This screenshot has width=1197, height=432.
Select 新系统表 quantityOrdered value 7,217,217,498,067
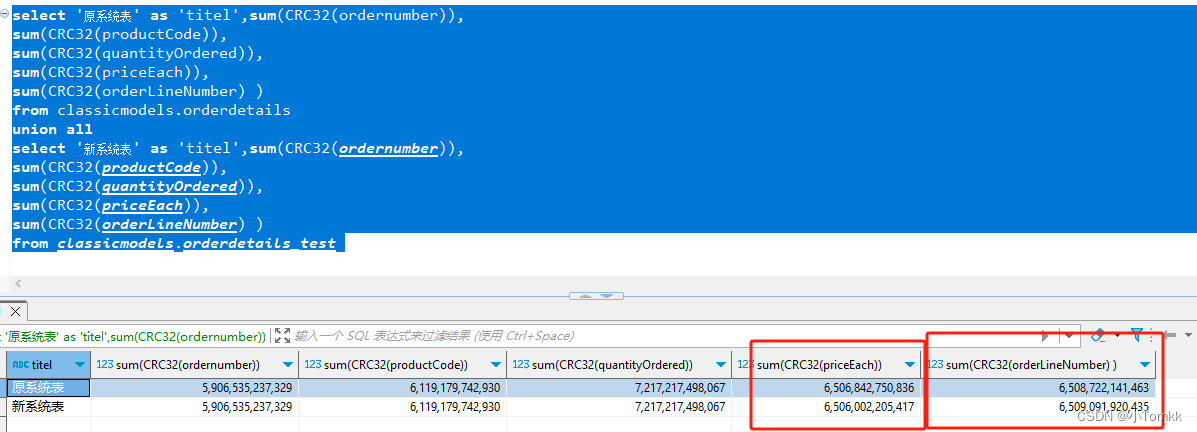tap(618, 407)
